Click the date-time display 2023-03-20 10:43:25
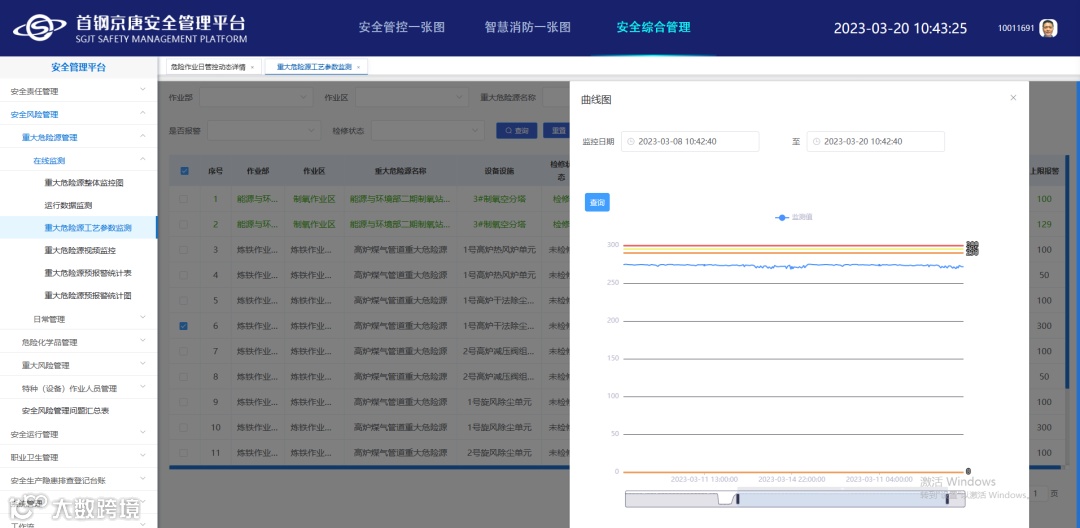 (900, 28)
